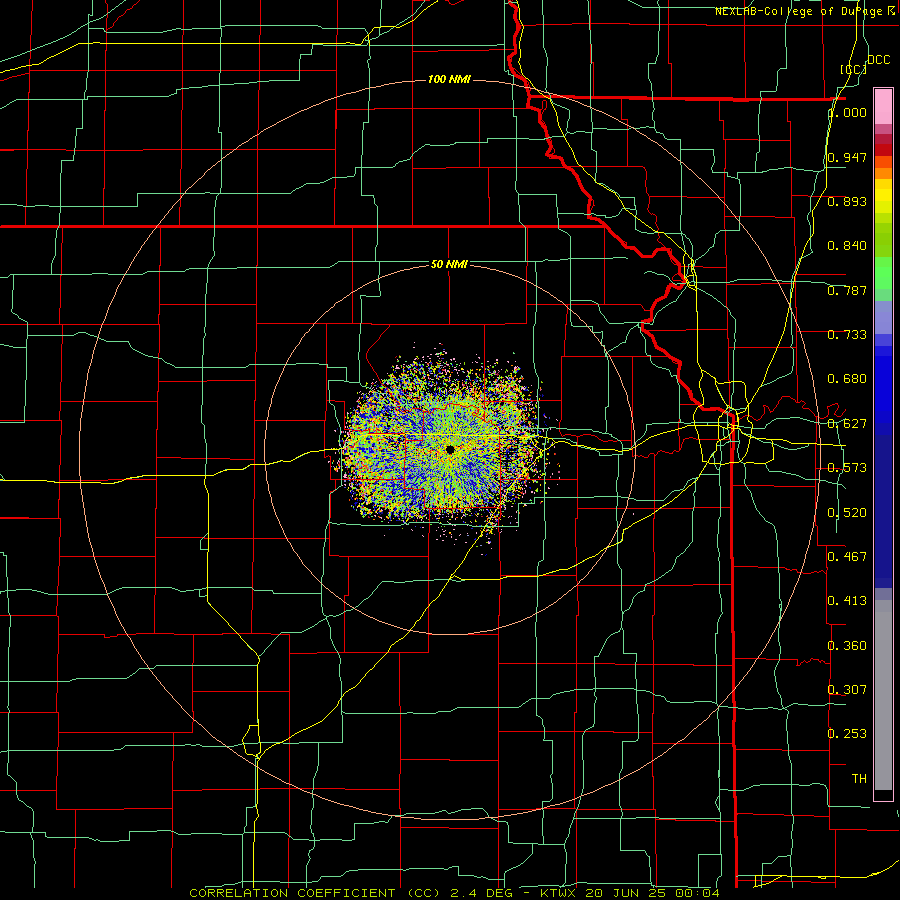Click the 0.360 scale value

pos(847,646)
